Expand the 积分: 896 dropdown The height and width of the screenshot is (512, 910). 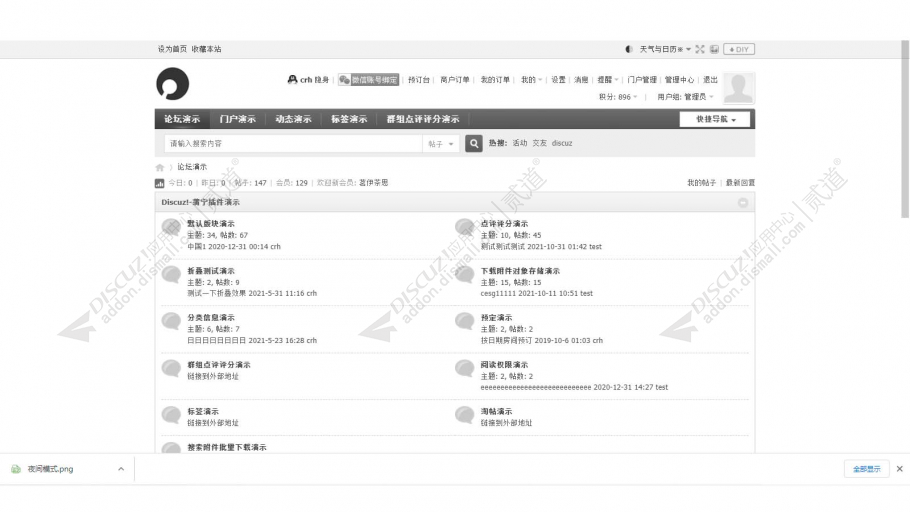pos(618,97)
